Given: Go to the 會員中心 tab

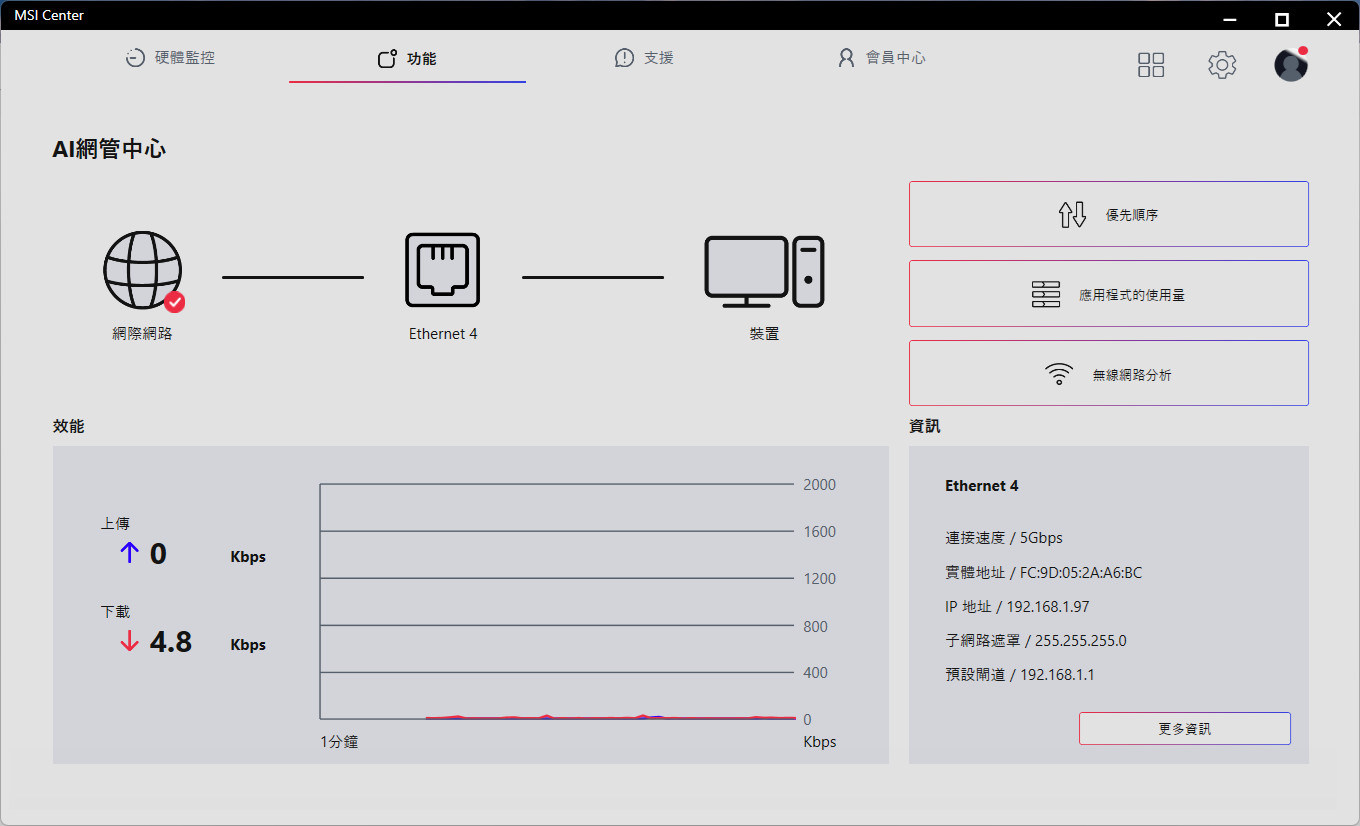Looking at the screenshot, I should point(881,58).
